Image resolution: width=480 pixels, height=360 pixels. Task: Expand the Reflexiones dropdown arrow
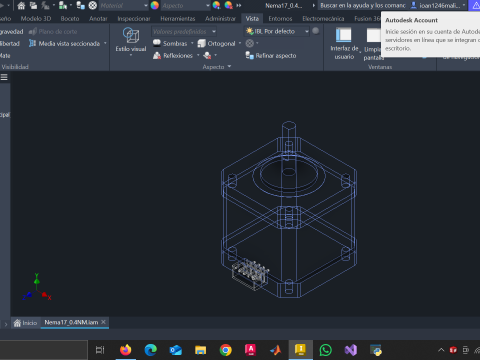pyautogui.click(x=198, y=55)
